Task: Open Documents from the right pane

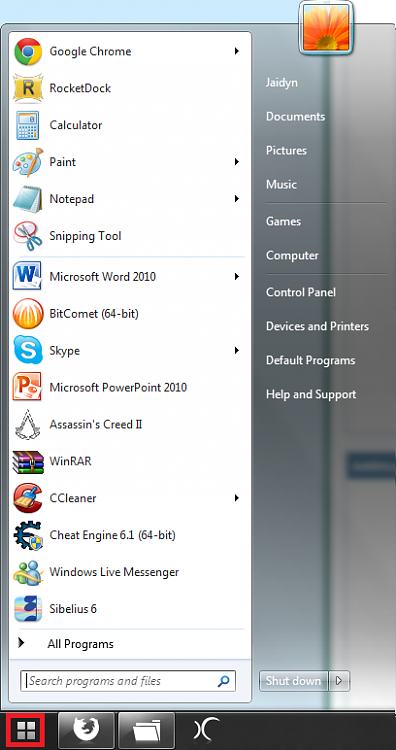Action: coord(295,116)
